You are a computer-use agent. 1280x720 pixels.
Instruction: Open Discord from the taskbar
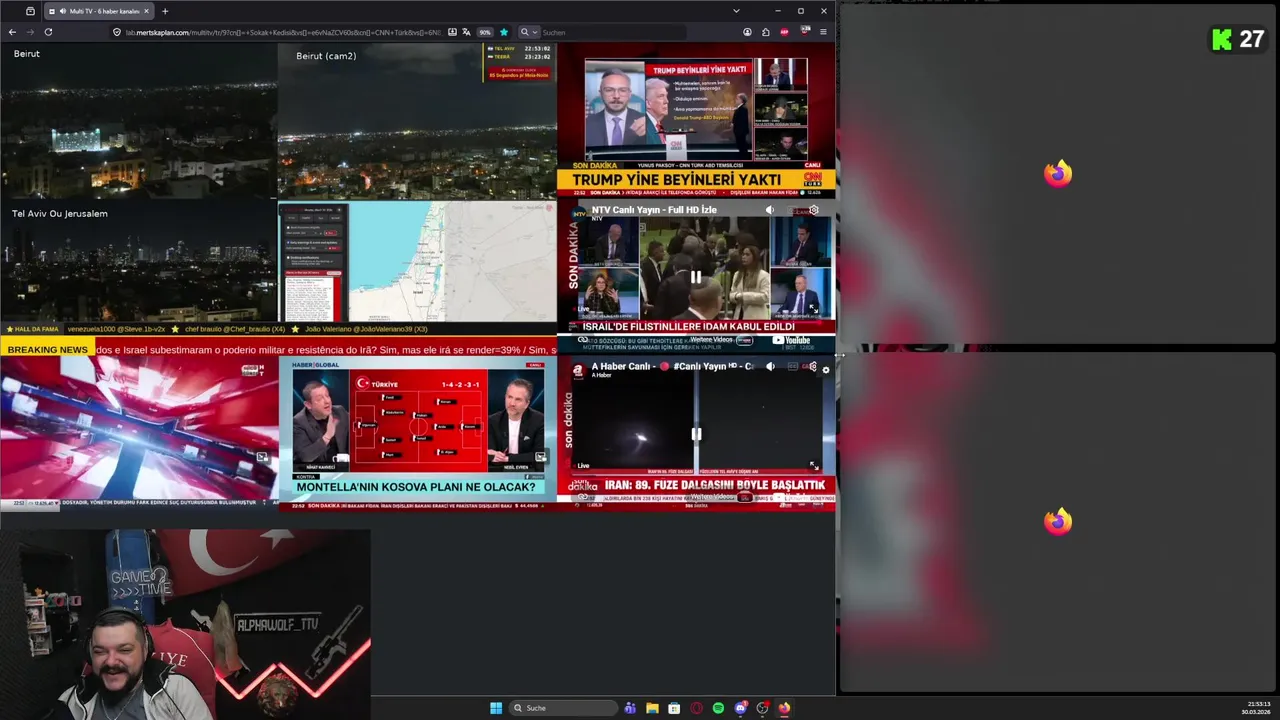tap(740, 708)
